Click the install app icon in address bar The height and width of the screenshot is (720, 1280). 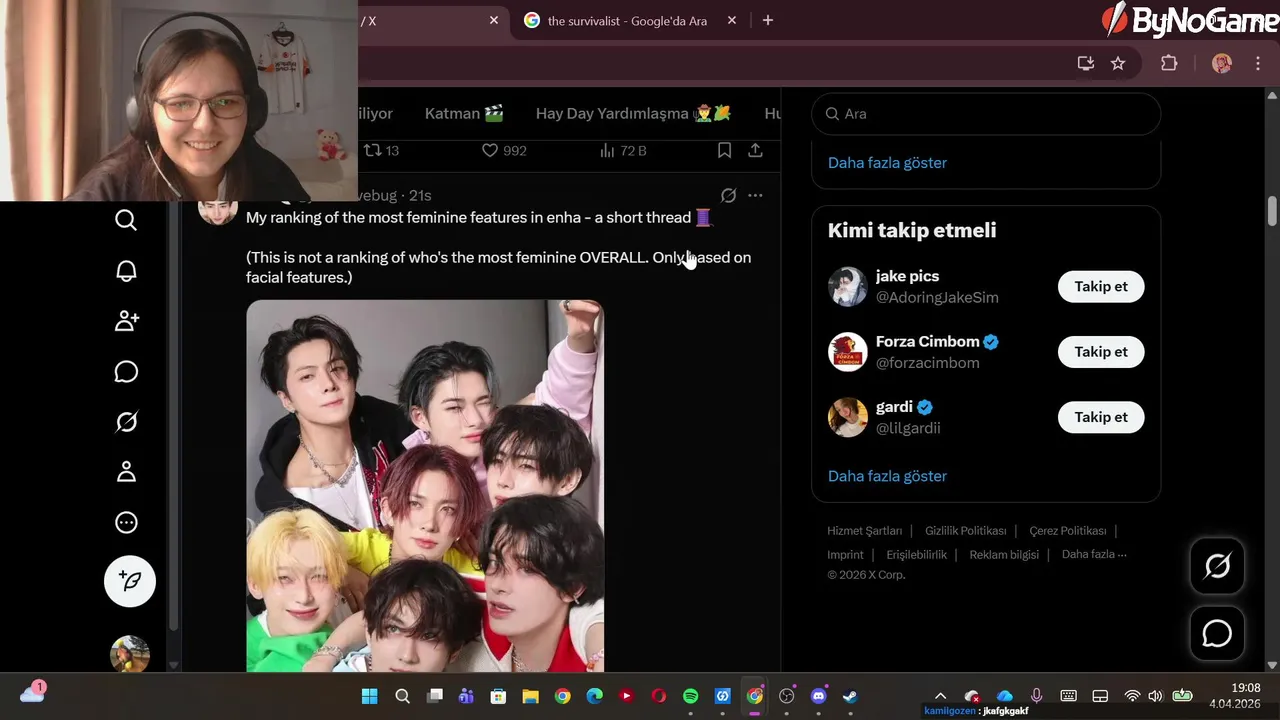1085,63
